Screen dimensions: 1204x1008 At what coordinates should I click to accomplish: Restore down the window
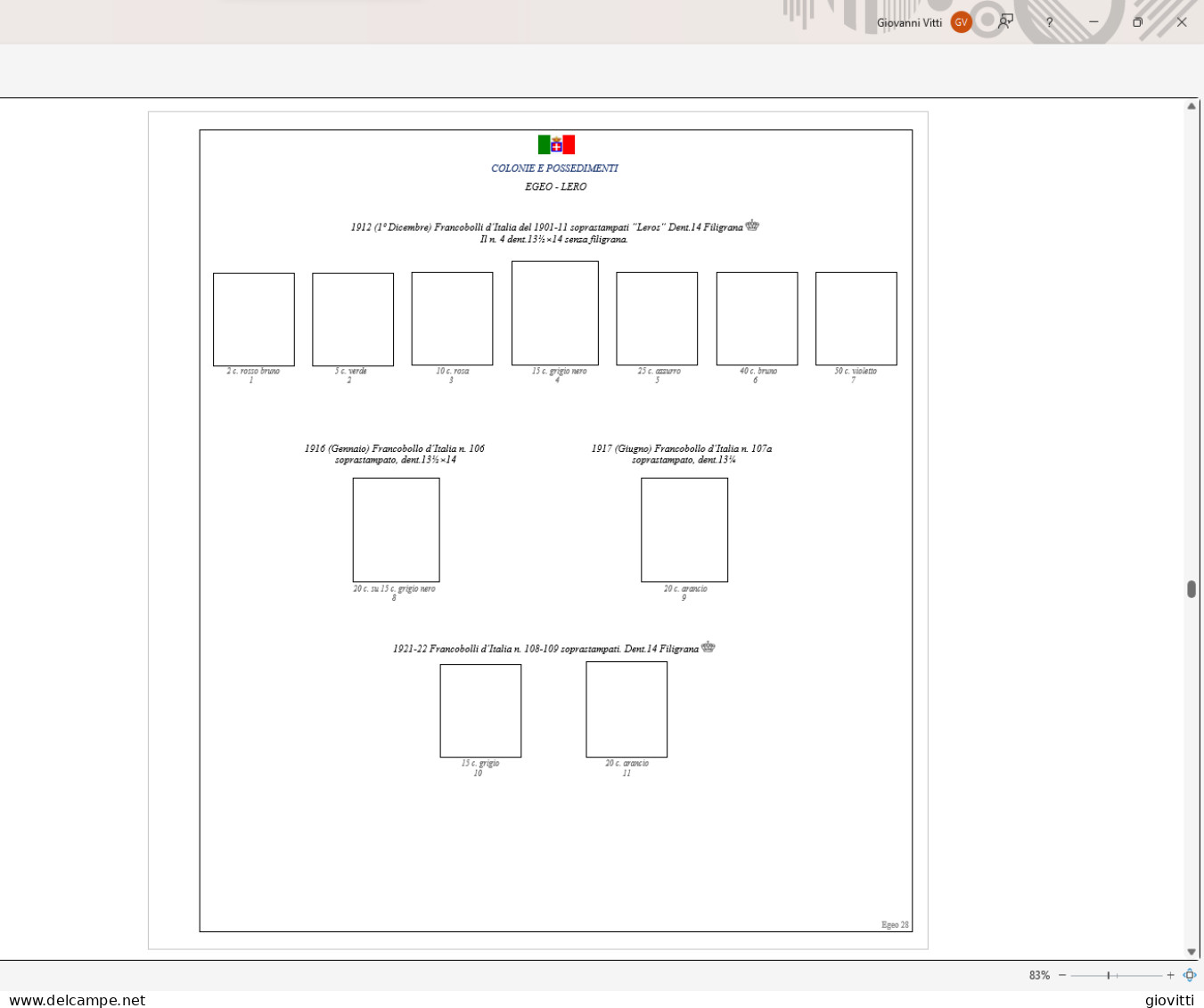tap(1137, 22)
